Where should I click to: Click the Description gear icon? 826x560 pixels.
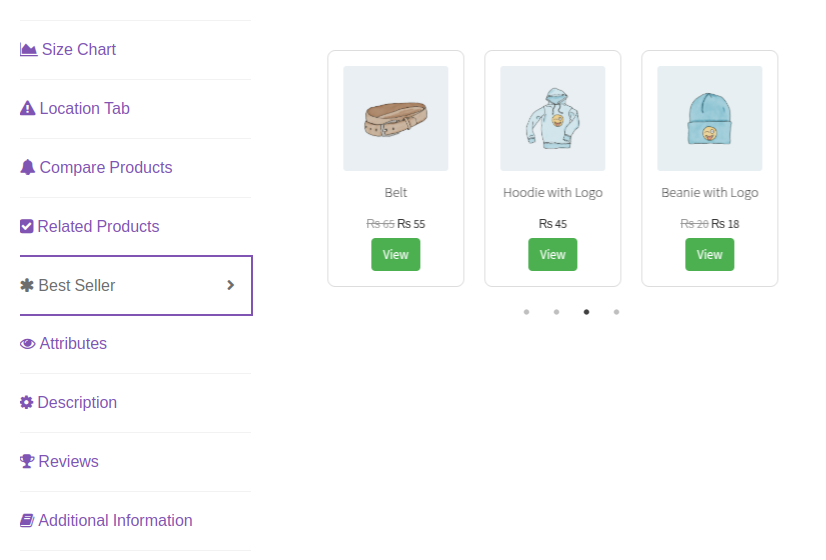point(27,403)
